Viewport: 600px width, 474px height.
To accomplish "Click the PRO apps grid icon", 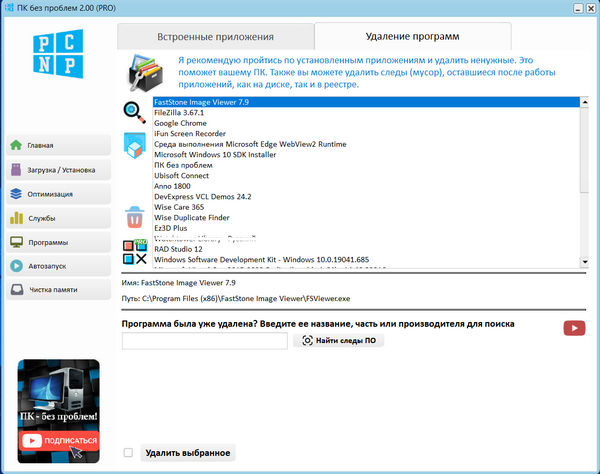I will (134, 253).
